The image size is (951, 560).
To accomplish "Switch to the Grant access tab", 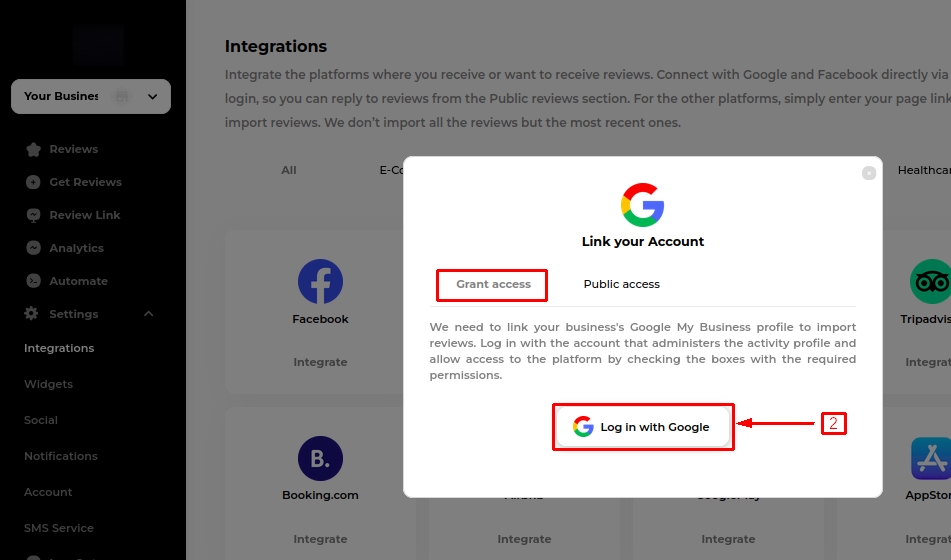I will coord(493,284).
